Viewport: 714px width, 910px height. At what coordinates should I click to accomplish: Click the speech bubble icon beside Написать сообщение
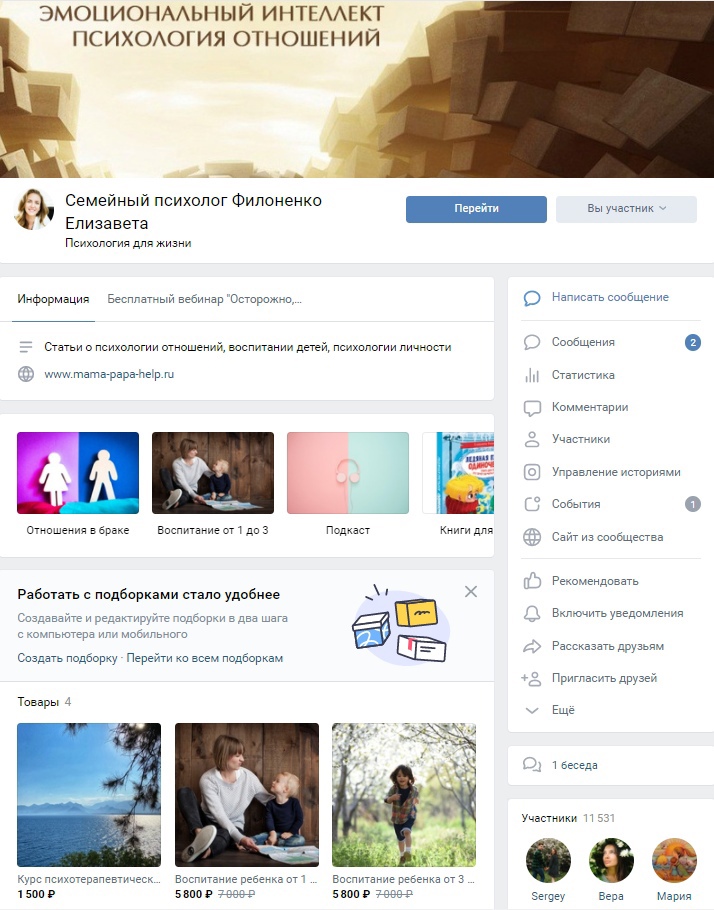tap(532, 298)
